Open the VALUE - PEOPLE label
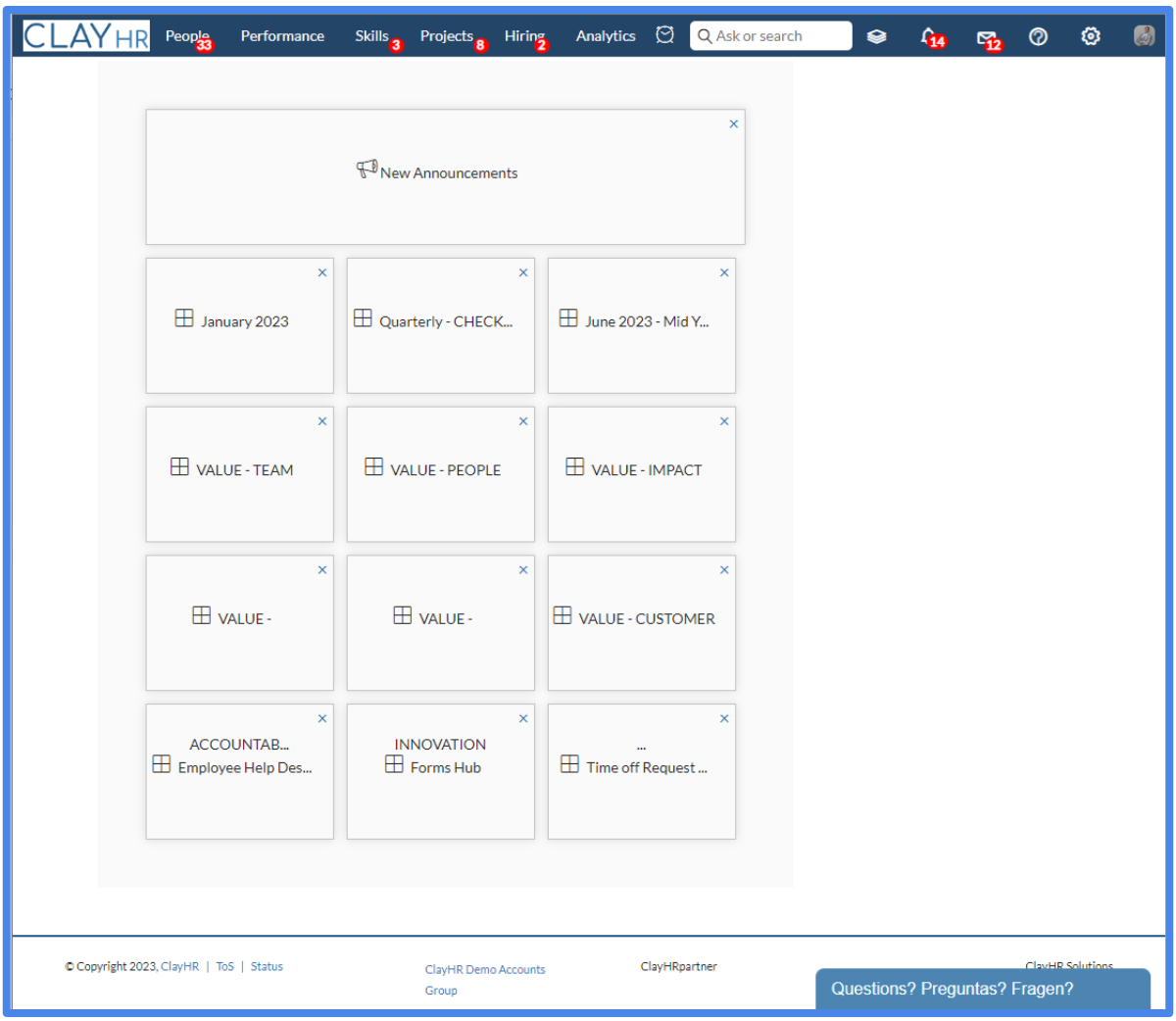The height and width of the screenshot is (1021, 1176). coord(446,470)
